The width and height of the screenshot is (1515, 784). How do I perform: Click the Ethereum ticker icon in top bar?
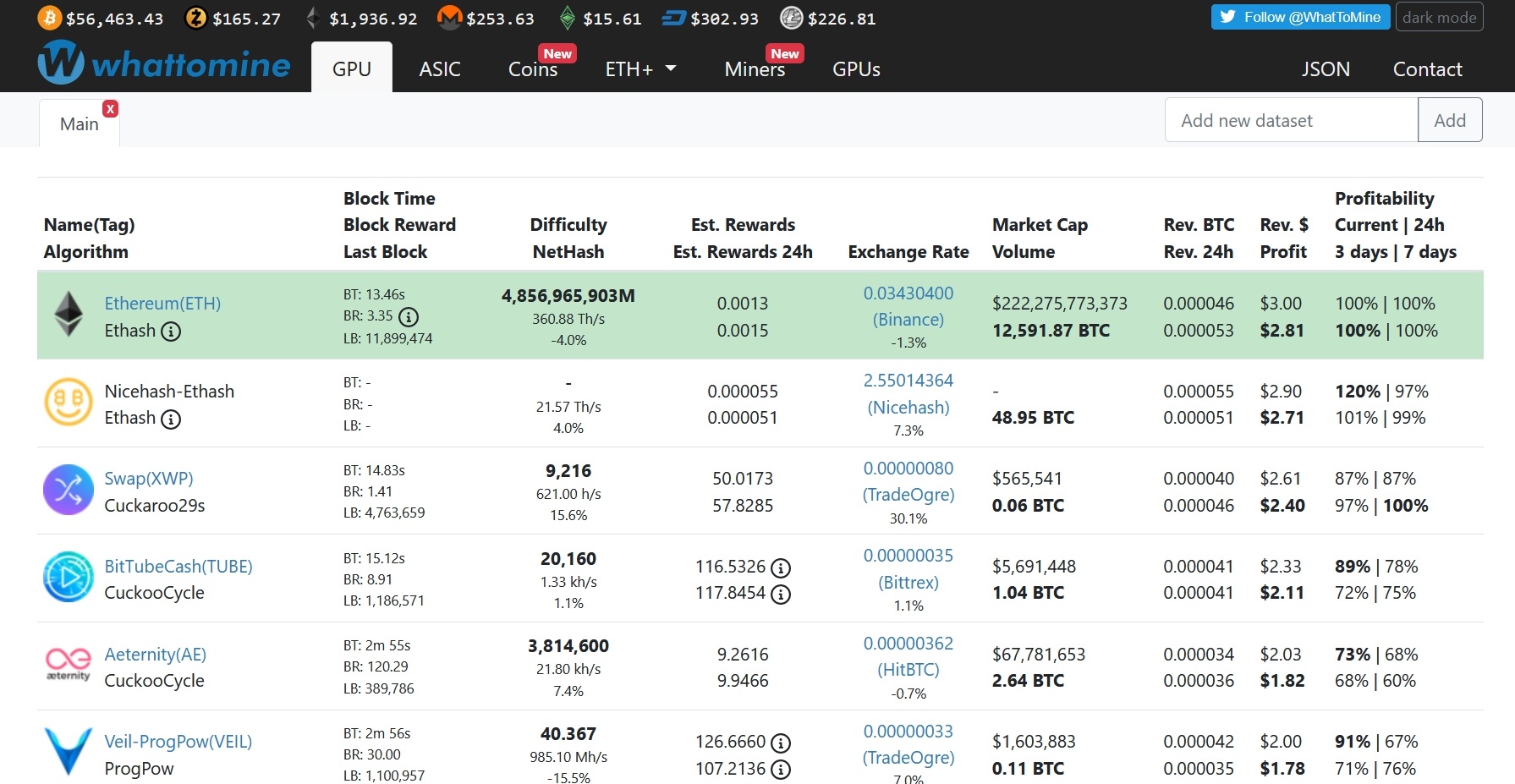click(312, 18)
